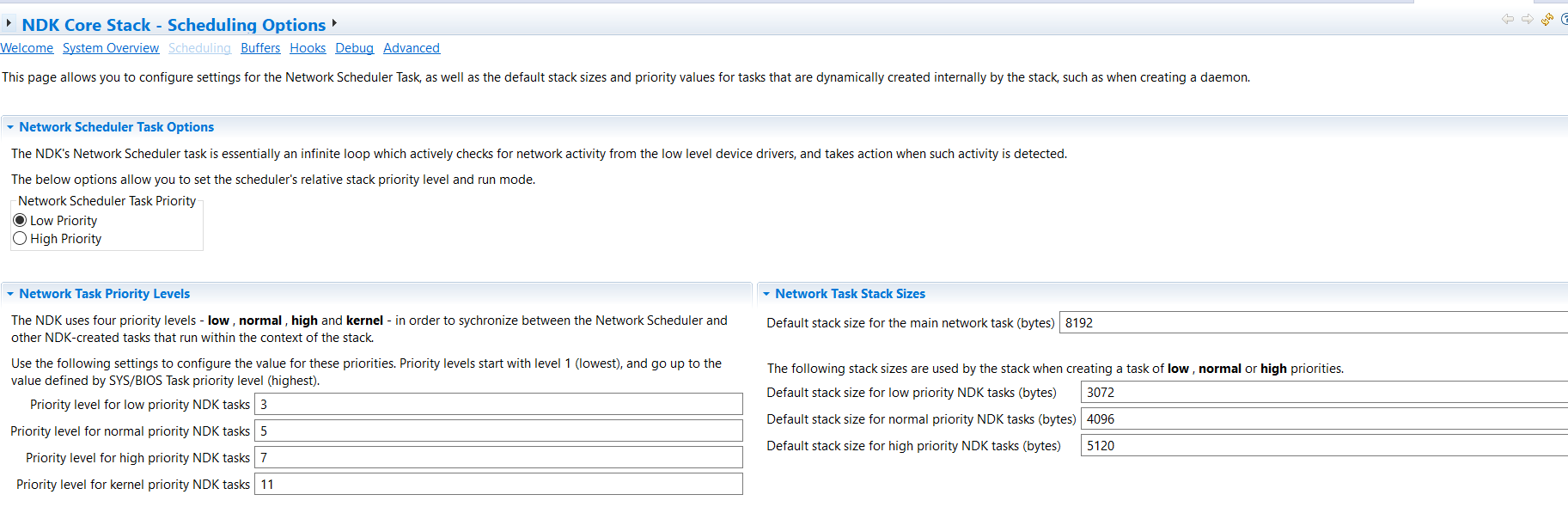Open the Advanced settings link
This screenshot has width=1568, height=513.
point(412,48)
